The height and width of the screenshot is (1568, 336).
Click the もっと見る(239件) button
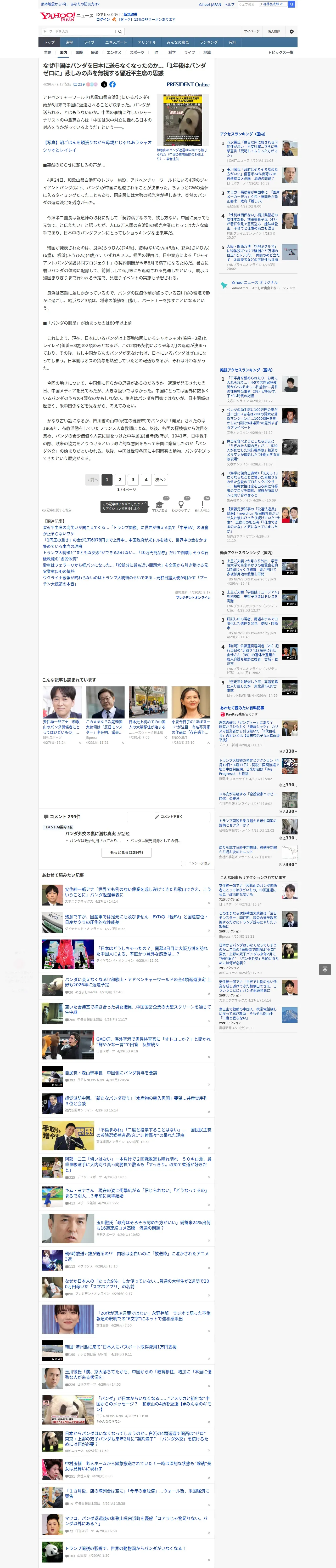127,852
